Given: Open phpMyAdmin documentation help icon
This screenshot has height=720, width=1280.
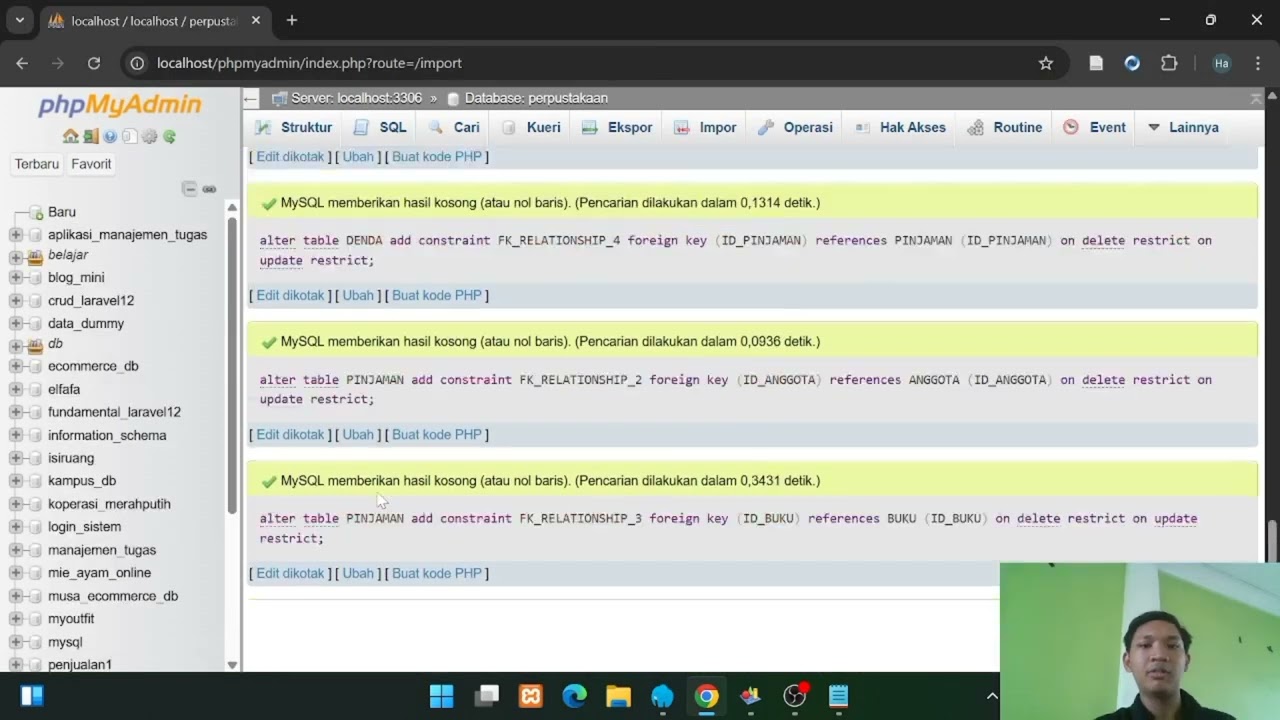Looking at the screenshot, I should click(110, 136).
